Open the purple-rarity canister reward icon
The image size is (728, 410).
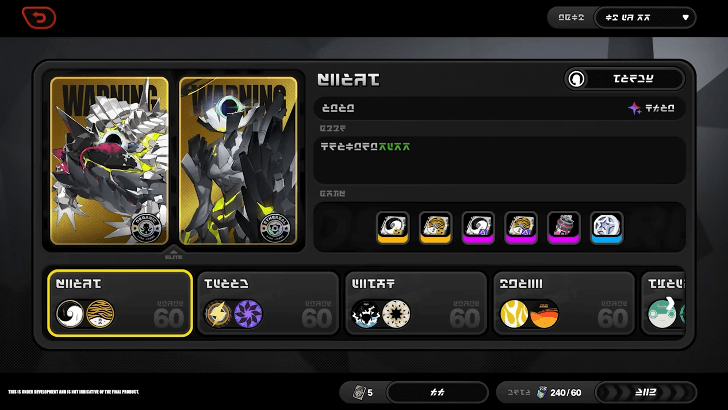[564, 228]
